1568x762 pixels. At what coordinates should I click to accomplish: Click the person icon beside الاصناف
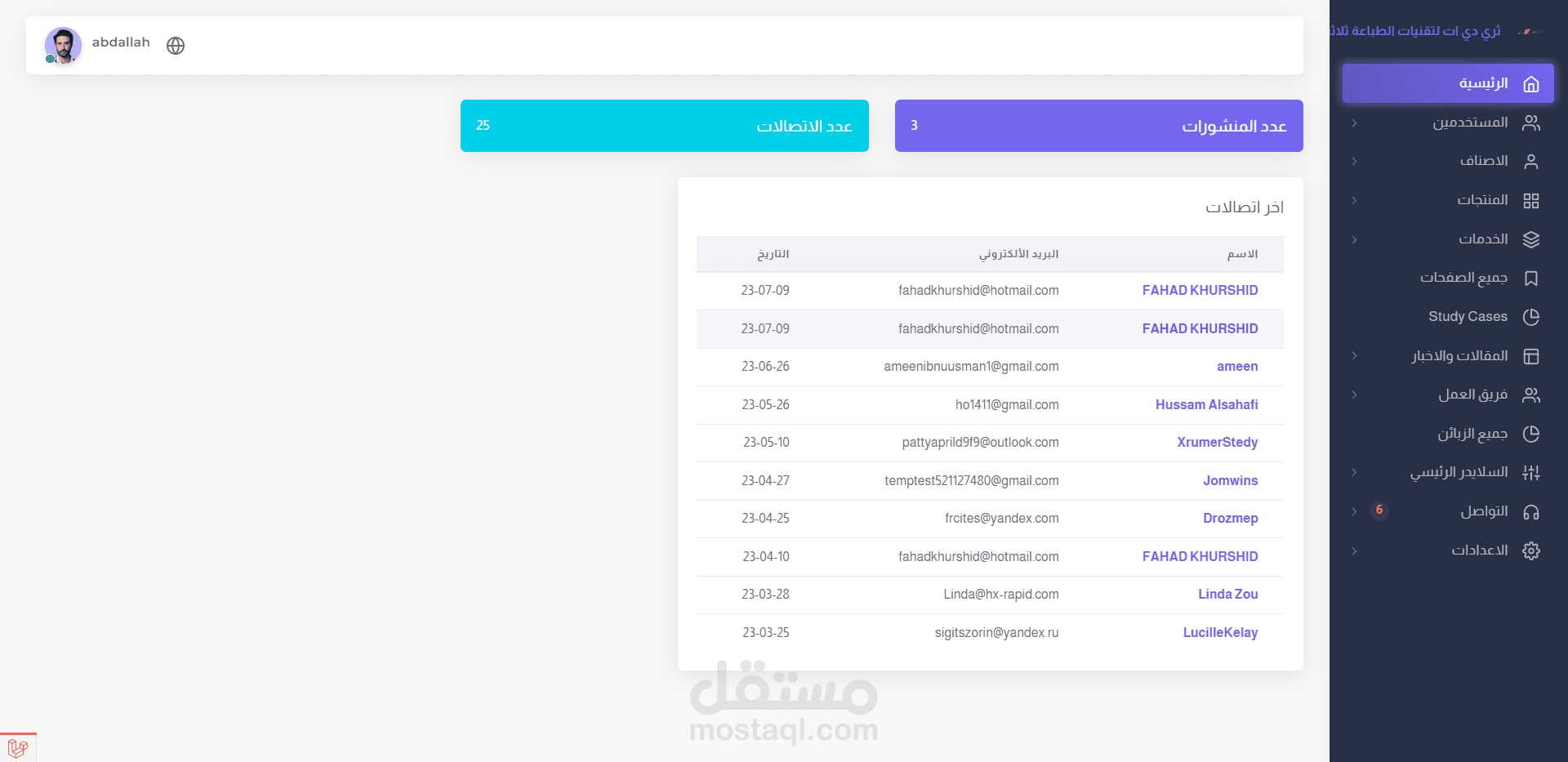click(x=1531, y=161)
